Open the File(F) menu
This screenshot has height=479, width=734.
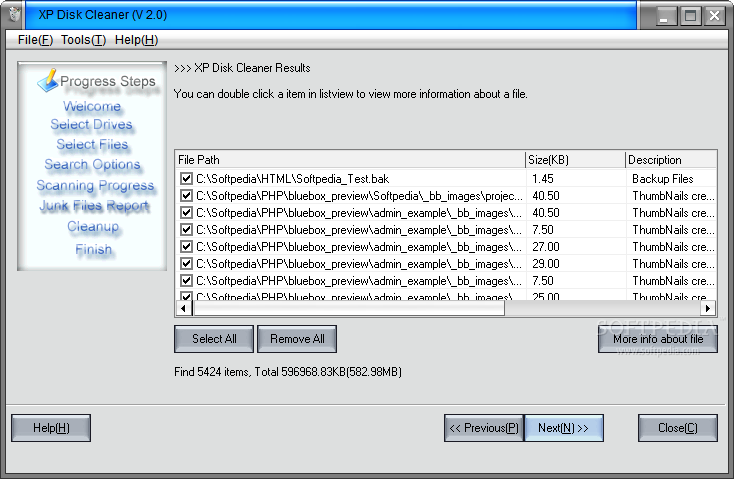coord(35,40)
